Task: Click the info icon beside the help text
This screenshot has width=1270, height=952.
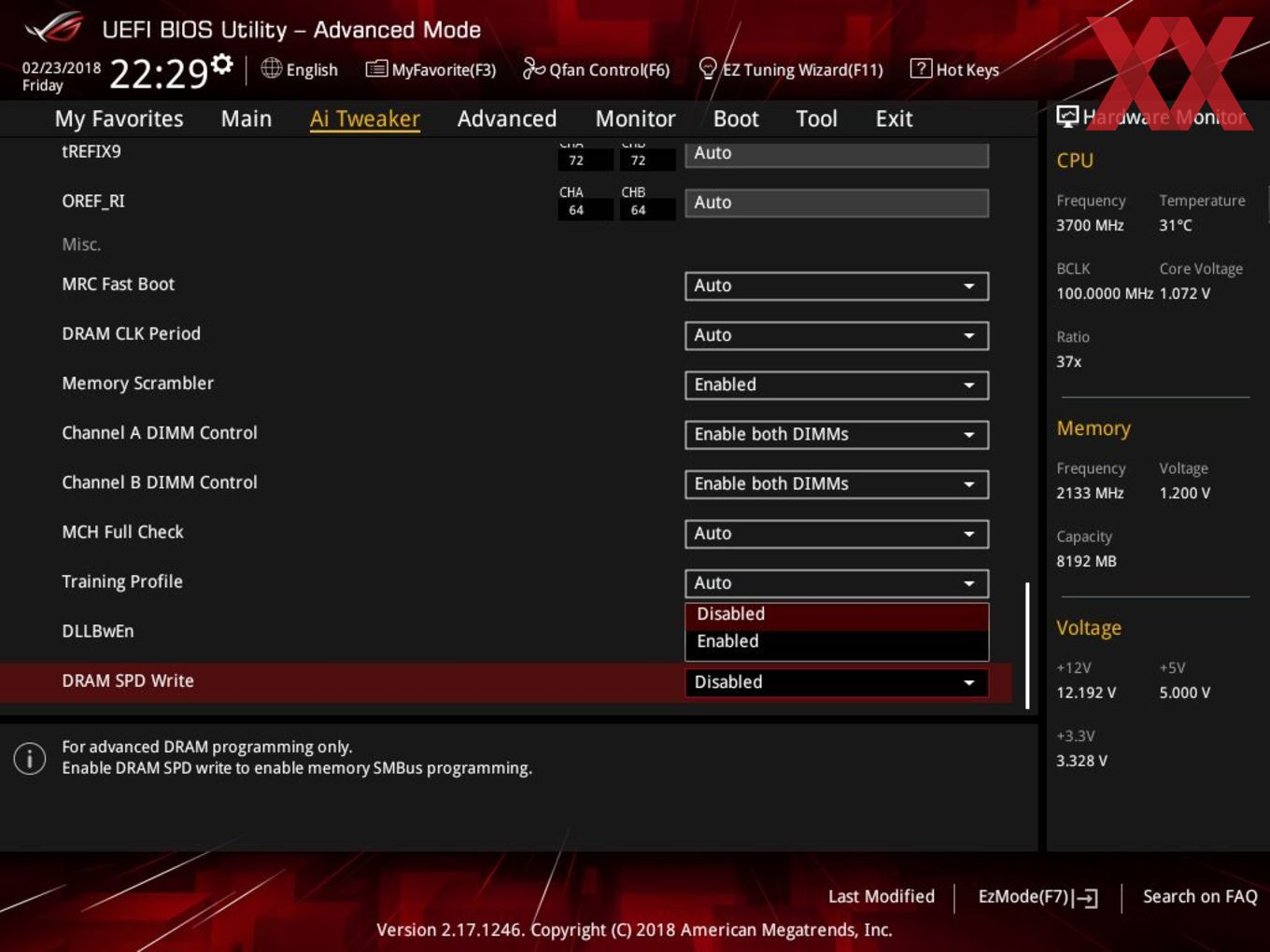Action: tap(30, 758)
